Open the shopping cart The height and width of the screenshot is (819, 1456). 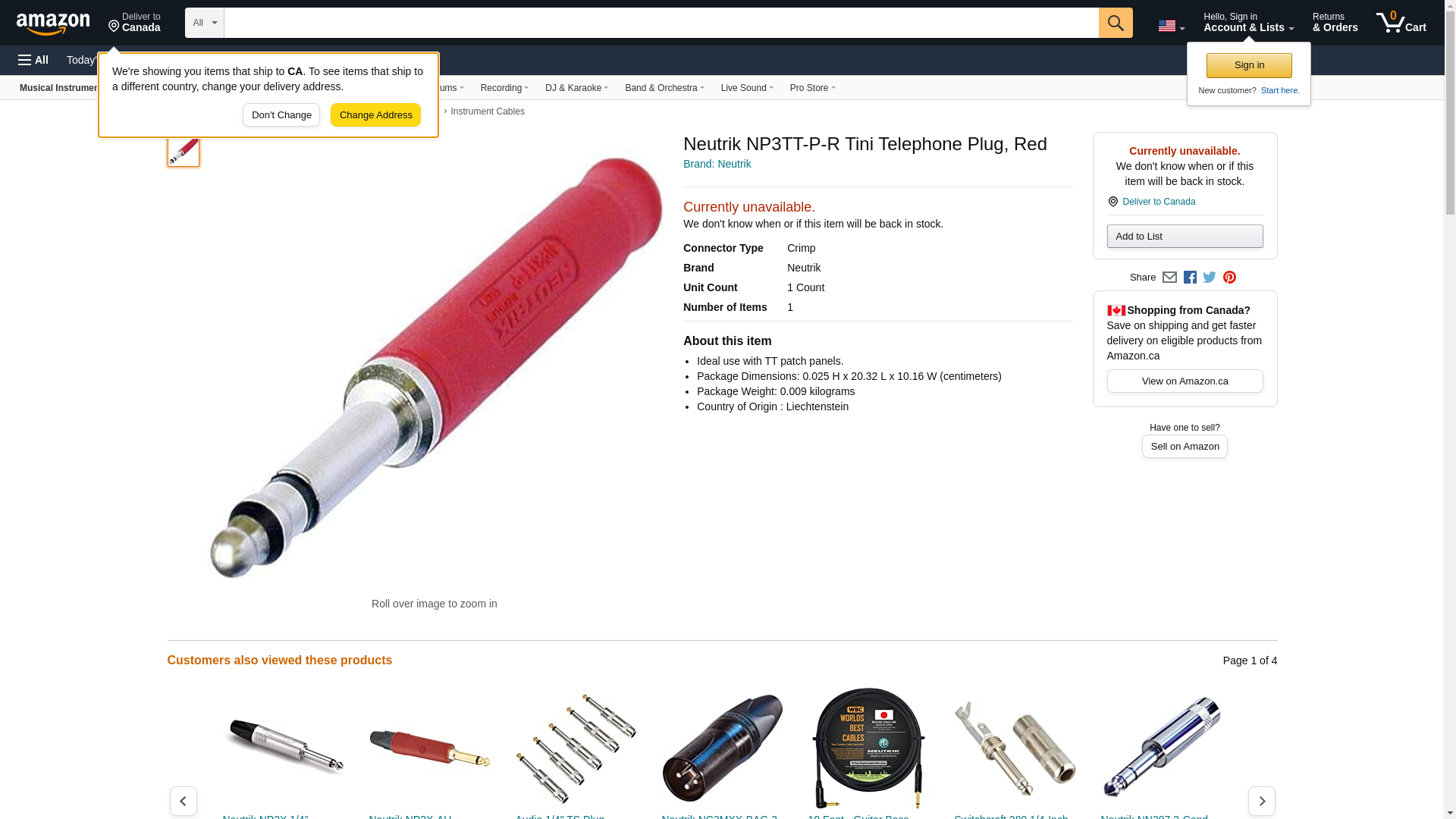pyautogui.click(x=1401, y=23)
